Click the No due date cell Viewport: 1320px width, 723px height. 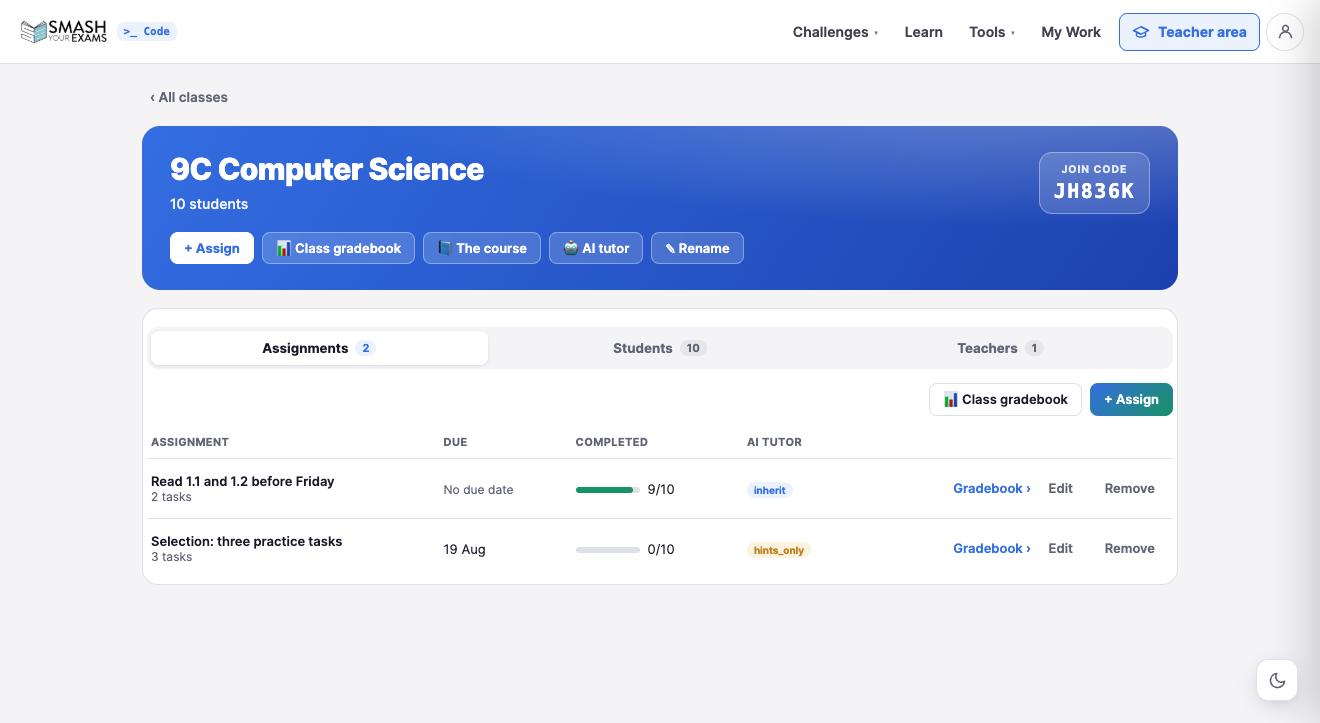point(478,490)
